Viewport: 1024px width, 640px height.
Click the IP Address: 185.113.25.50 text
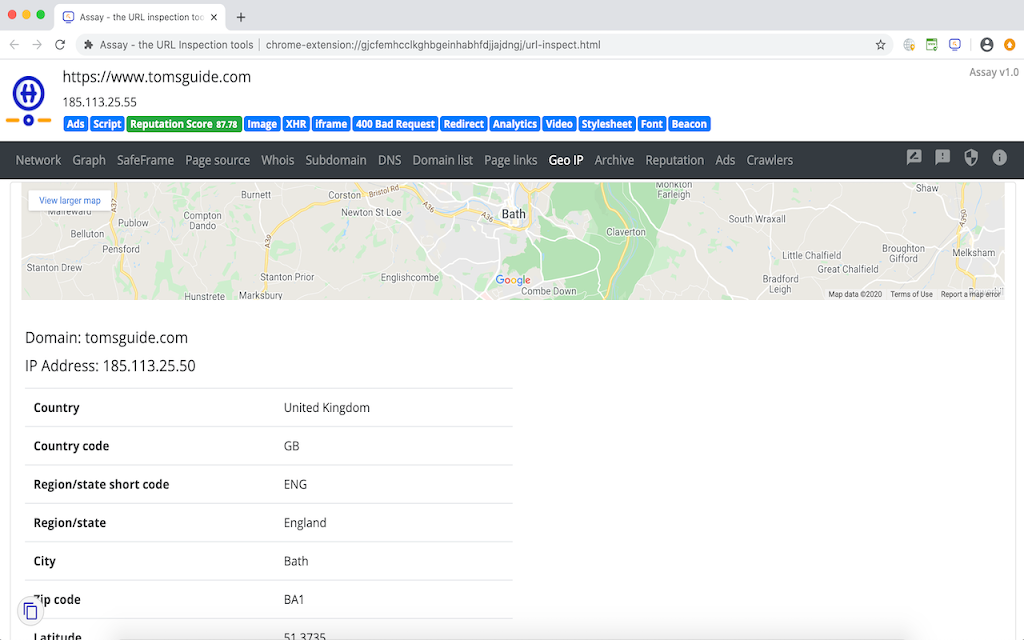(x=110, y=366)
